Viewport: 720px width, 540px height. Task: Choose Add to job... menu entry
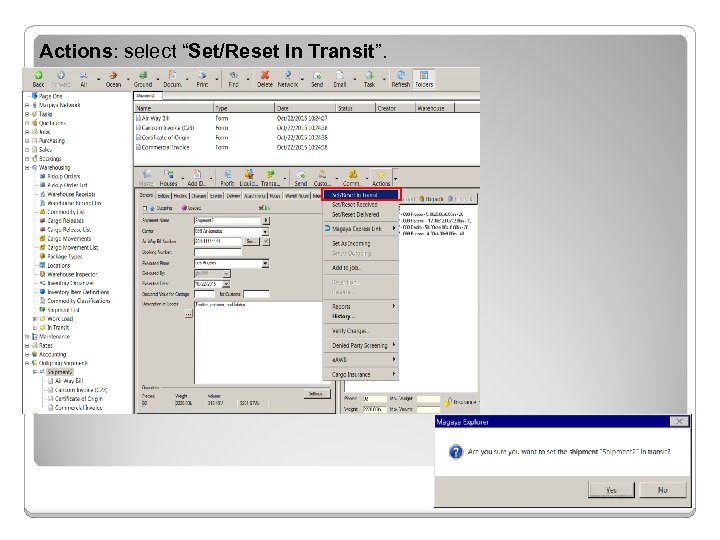click(x=360, y=268)
